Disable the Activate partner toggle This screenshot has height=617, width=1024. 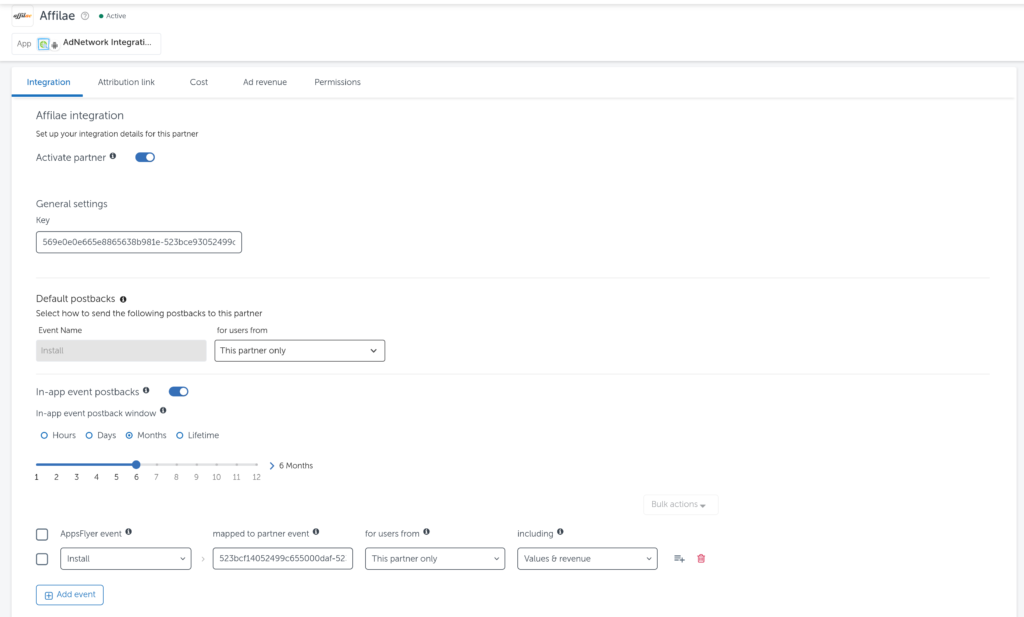click(145, 157)
